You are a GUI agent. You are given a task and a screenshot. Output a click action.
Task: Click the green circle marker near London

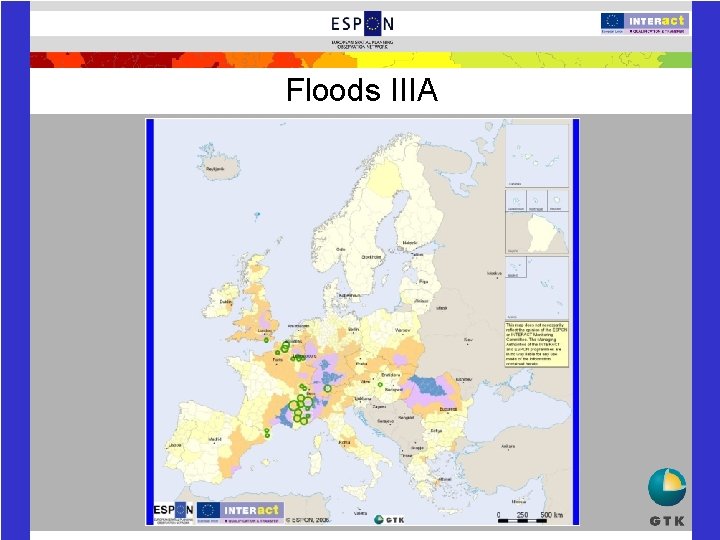point(266,340)
